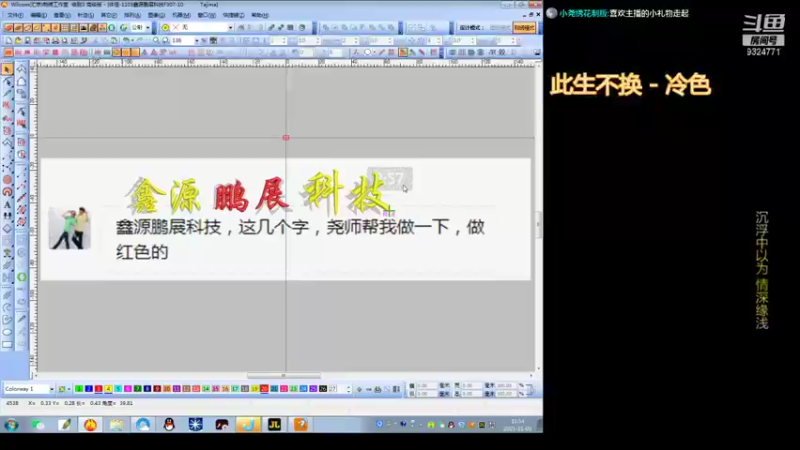Screen dimensions: 800x450
Task: Expand the 公制 measurement unit dropdown
Action: pyautogui.click(x=148, y=28)
